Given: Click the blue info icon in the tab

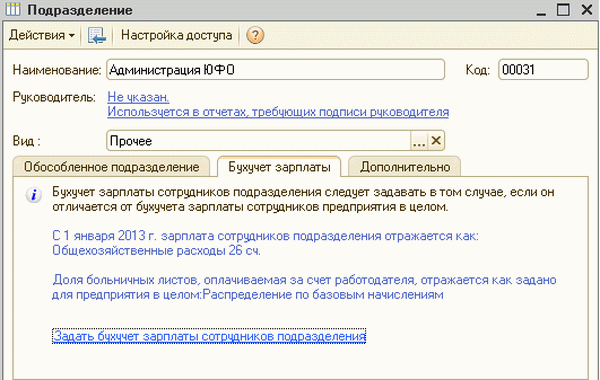Looking at the screenshot, I should click(x=34, y=195).
